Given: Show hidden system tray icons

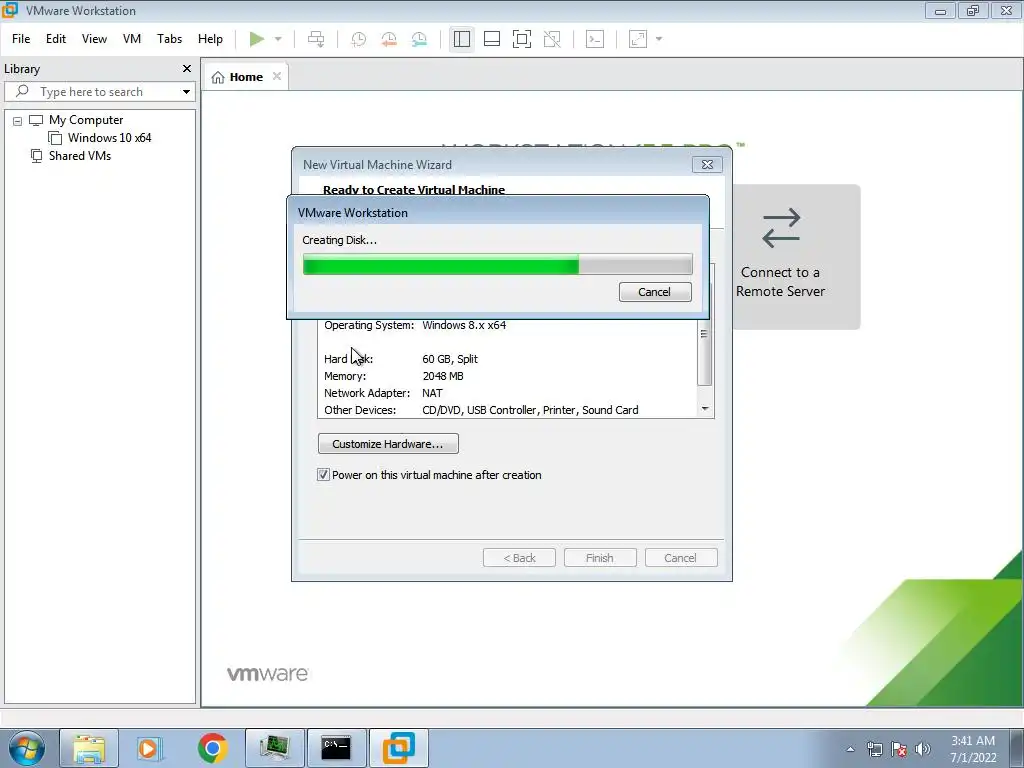Looking at the screenshot, I should [850, 749].
